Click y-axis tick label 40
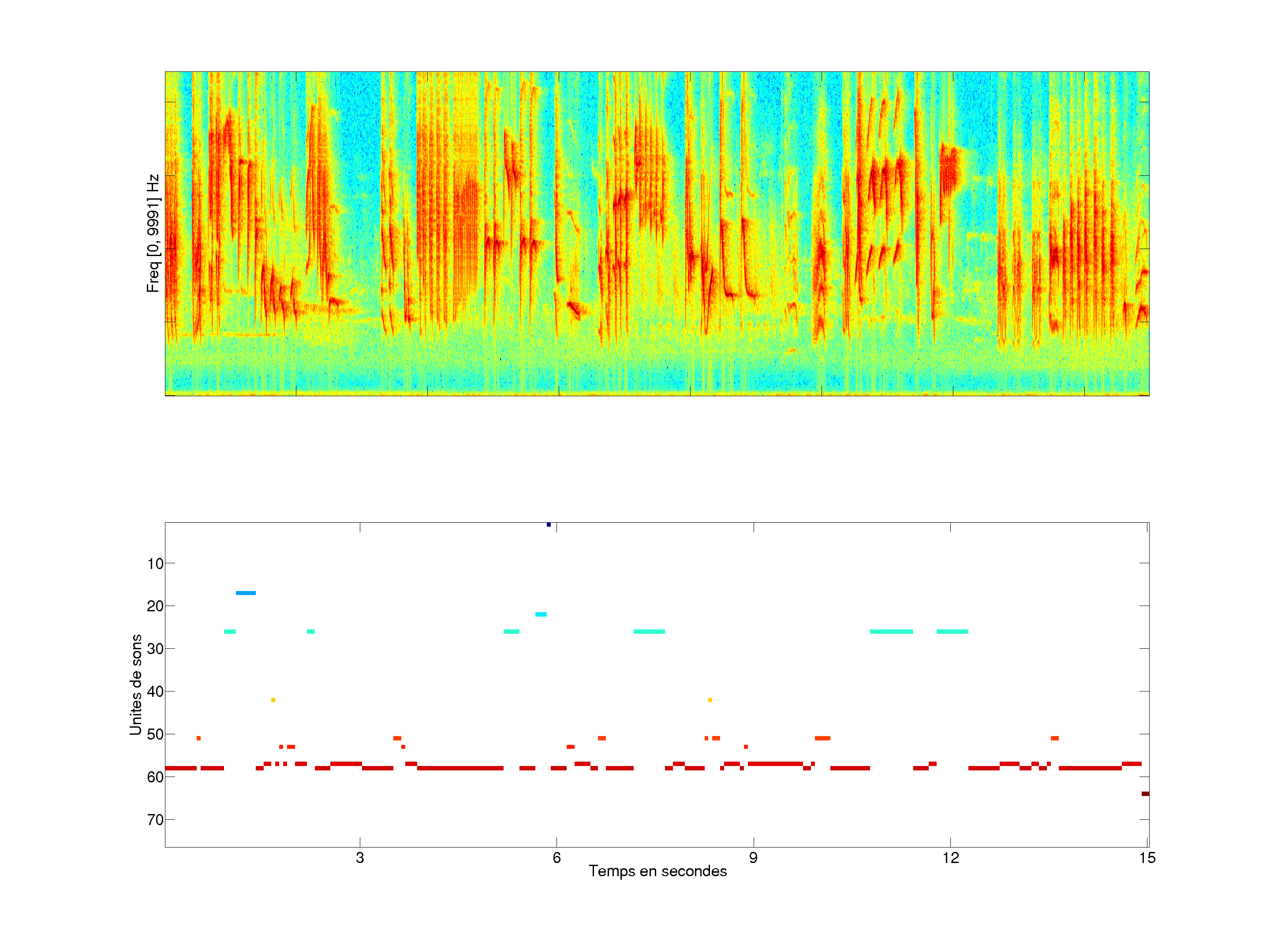This screenshot has height=952, width=1270. 155,692
